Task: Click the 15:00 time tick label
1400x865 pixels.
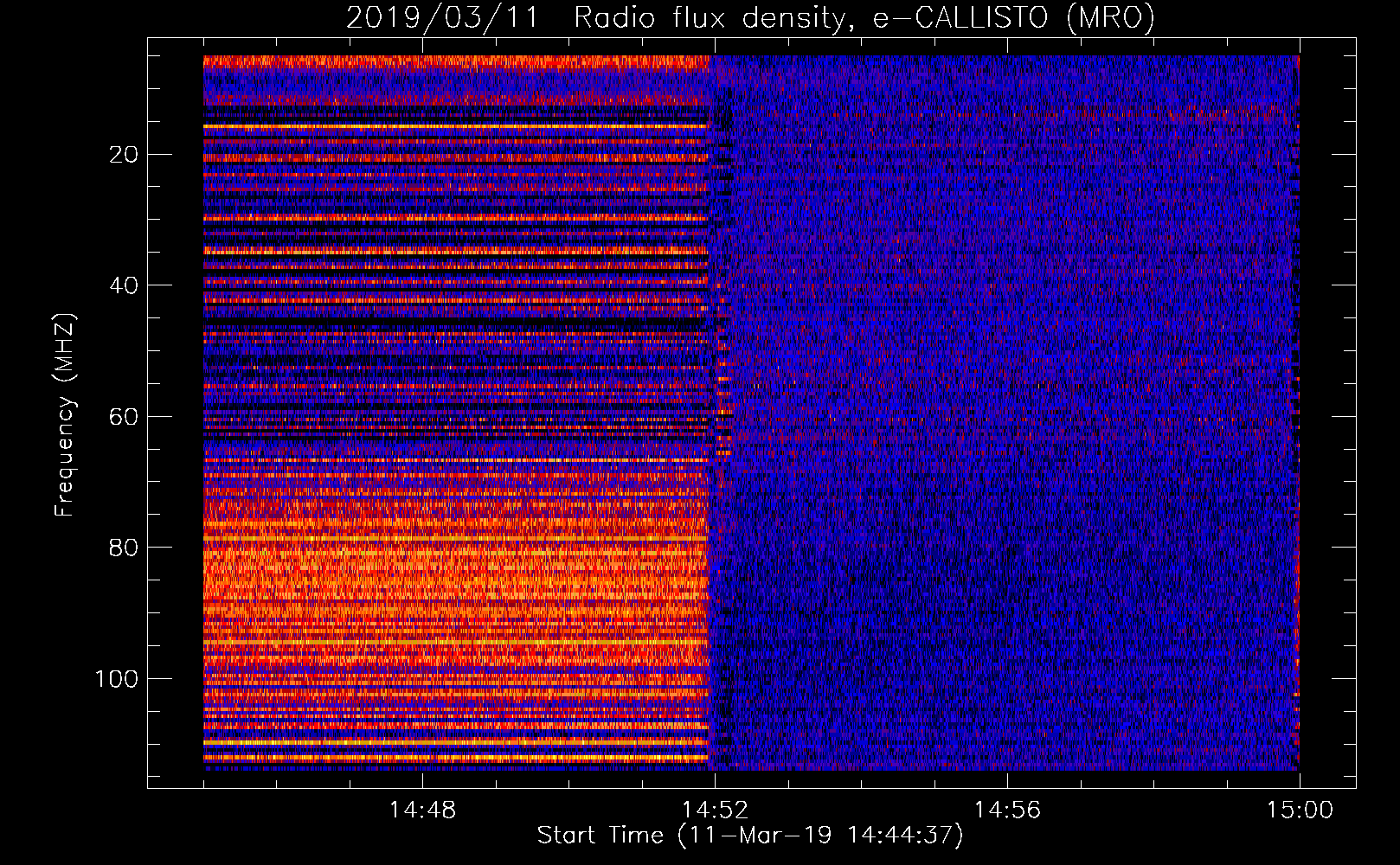Action: click(x=1300, y=811)
